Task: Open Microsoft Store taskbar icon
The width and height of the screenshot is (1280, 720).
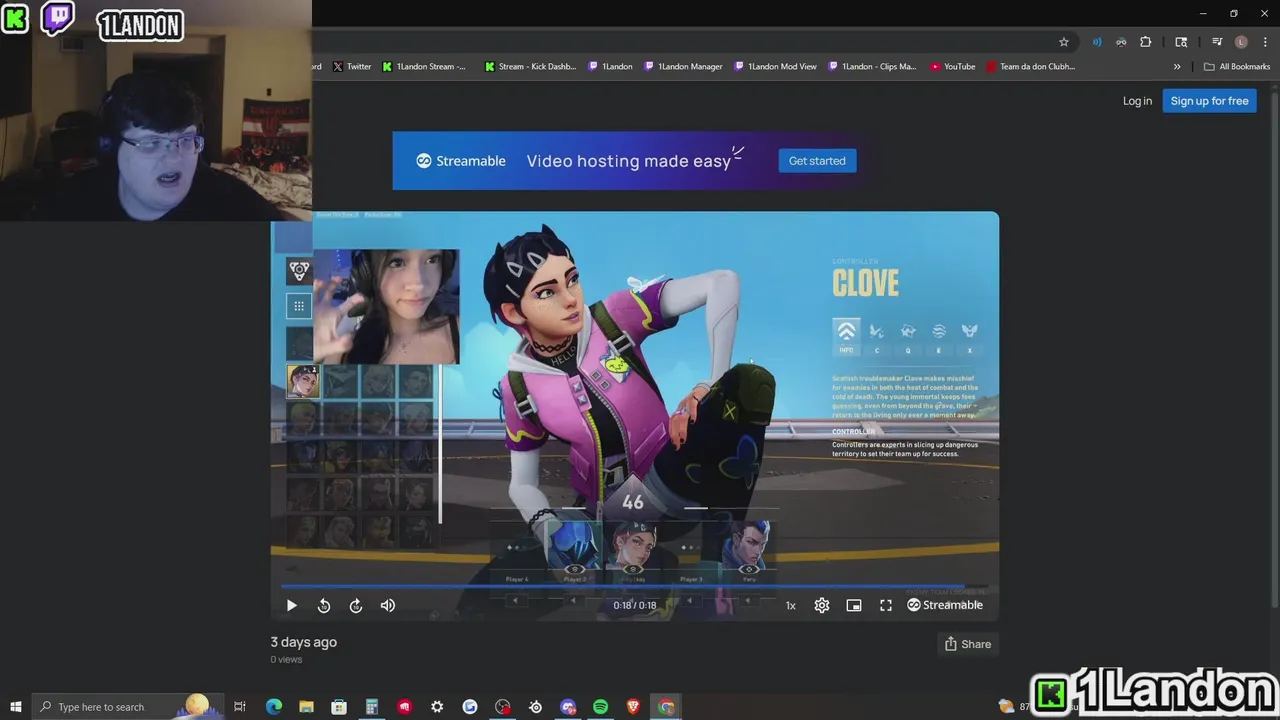Action: [339, 707]
